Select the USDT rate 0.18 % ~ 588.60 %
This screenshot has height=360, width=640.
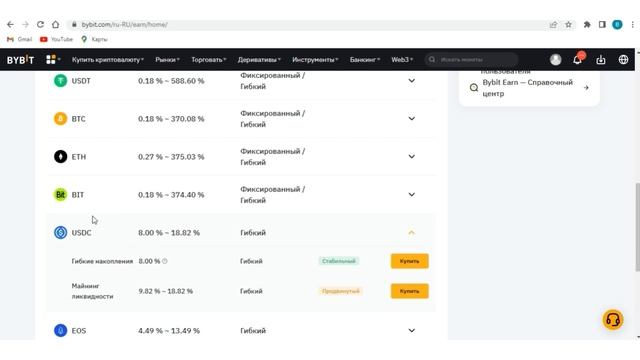[171, 81]
